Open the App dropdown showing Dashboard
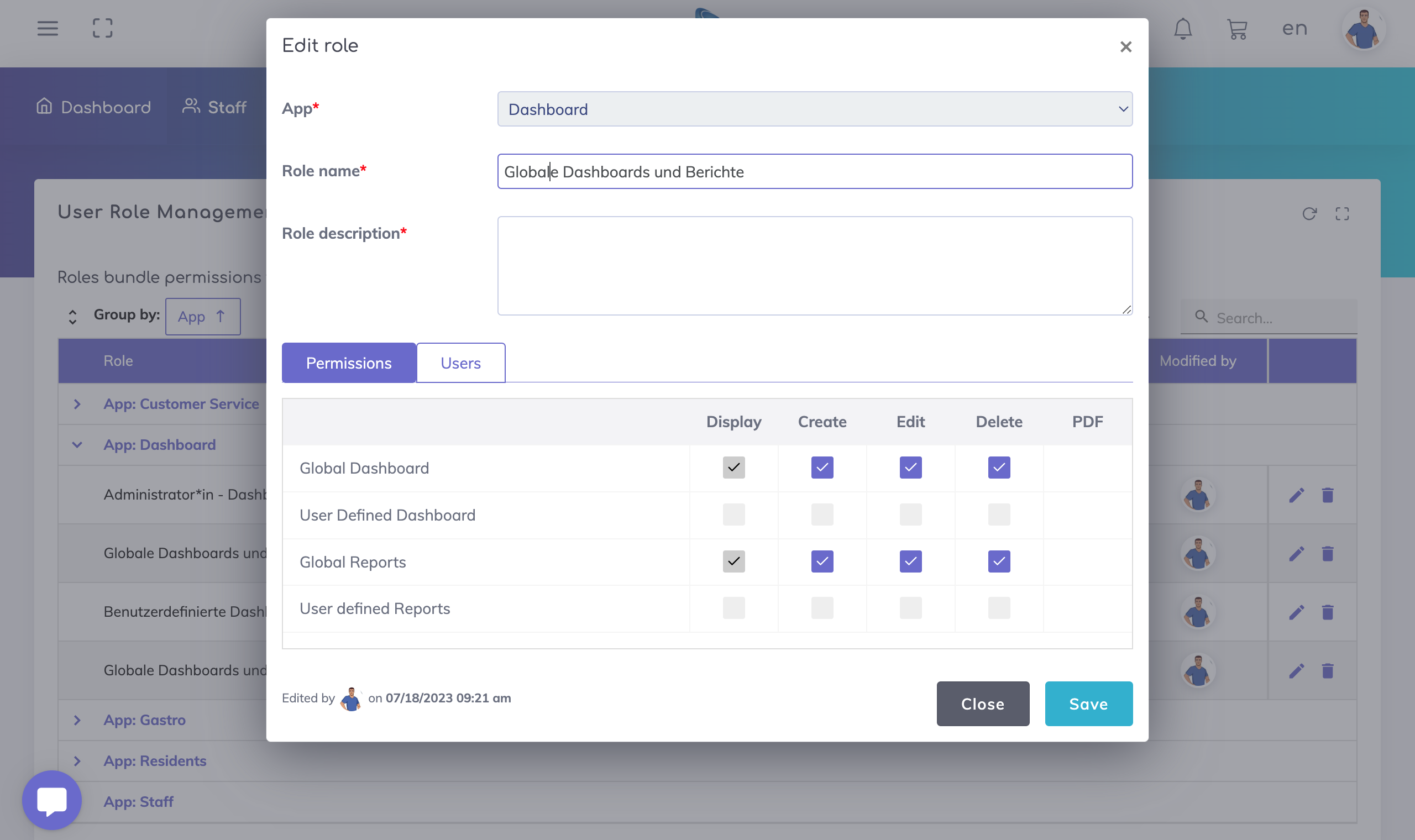The height and width of the screenshot is (840, 1415). 815,109
